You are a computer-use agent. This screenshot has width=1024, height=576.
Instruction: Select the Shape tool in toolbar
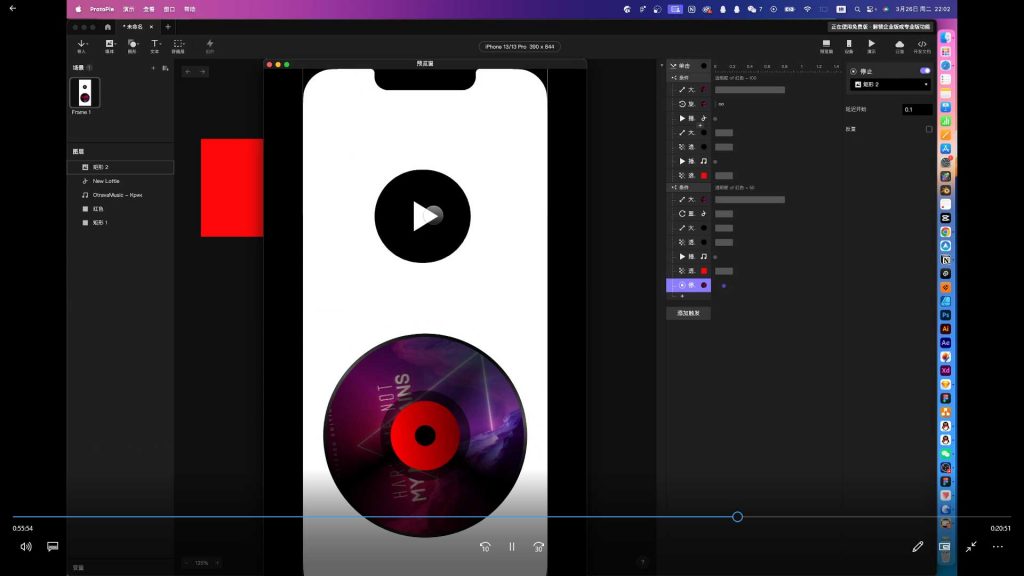tap(131, 46)
